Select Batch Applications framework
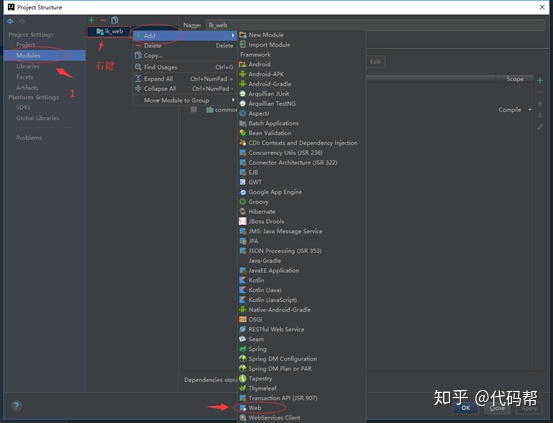Viewport: 553px width, 423px height. 302,123
